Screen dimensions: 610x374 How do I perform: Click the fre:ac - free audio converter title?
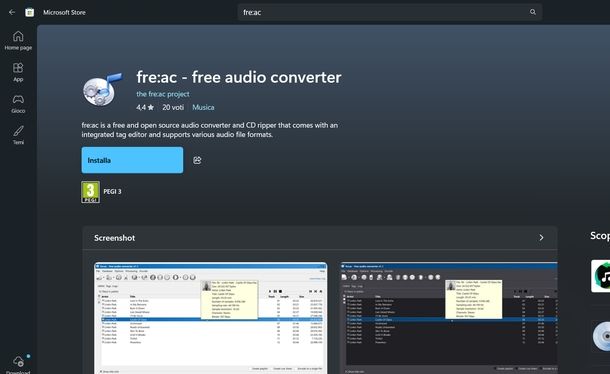click(x=239, y=77)
